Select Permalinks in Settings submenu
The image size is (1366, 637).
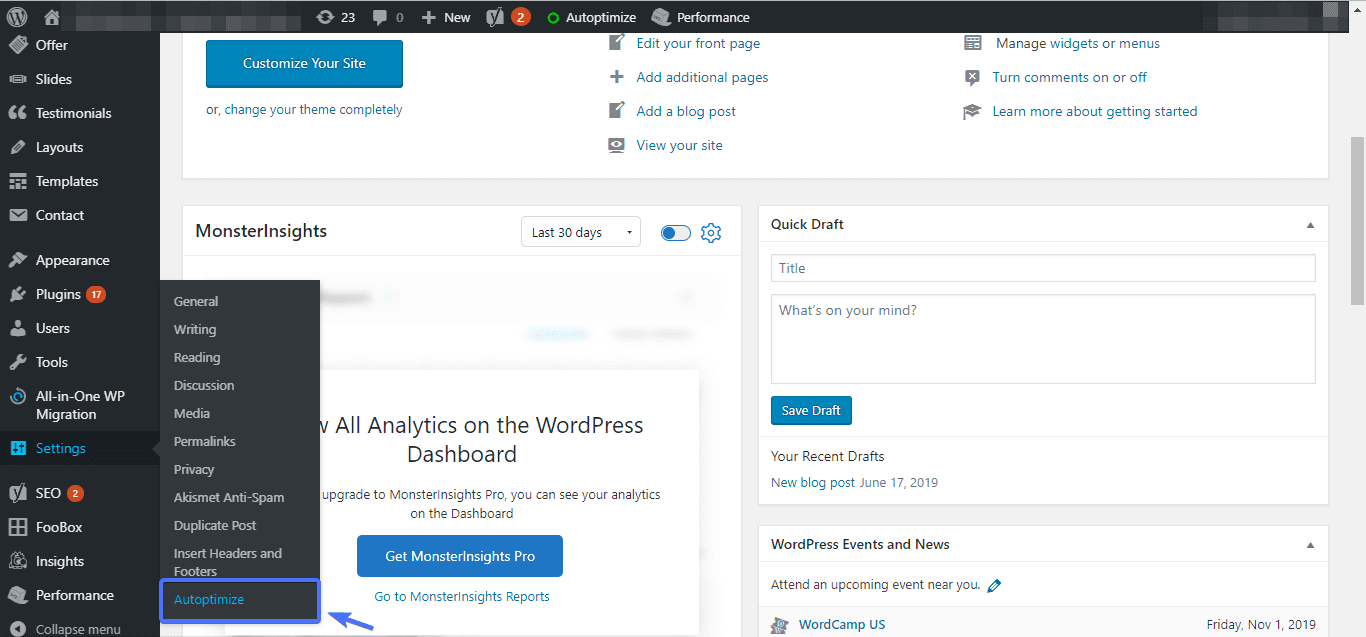tap(205, 441)
